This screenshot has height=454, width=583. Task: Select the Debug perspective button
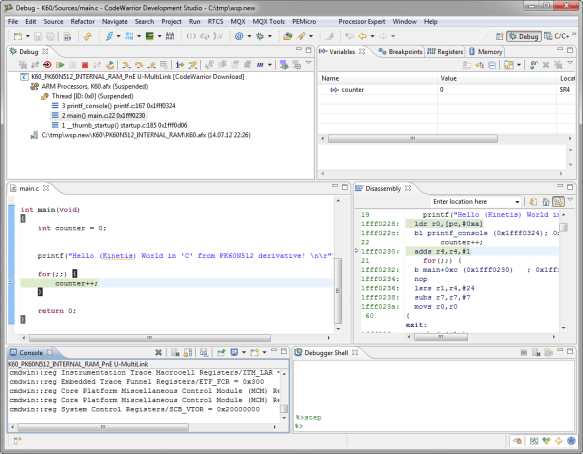point(524,36)
